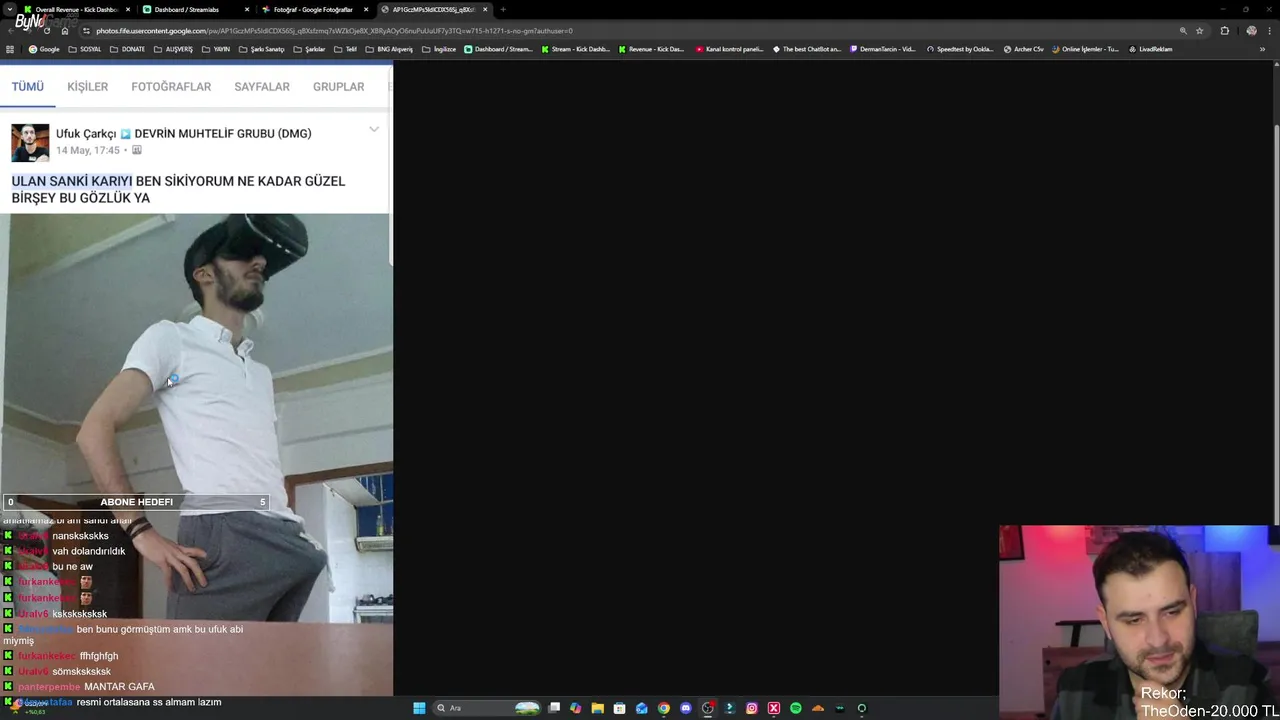View site information icon in address bar
The height and width of the screenshot is (720, 1280).
[x=86, y=31]
